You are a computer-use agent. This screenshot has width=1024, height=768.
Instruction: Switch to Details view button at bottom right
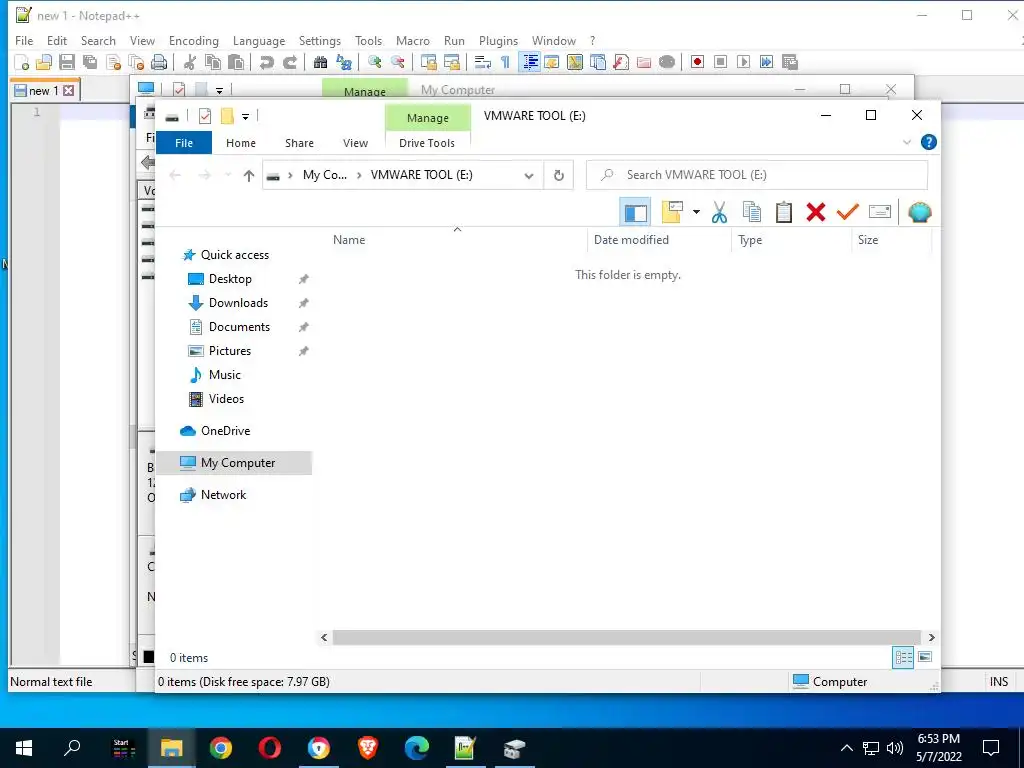(903, 658)
